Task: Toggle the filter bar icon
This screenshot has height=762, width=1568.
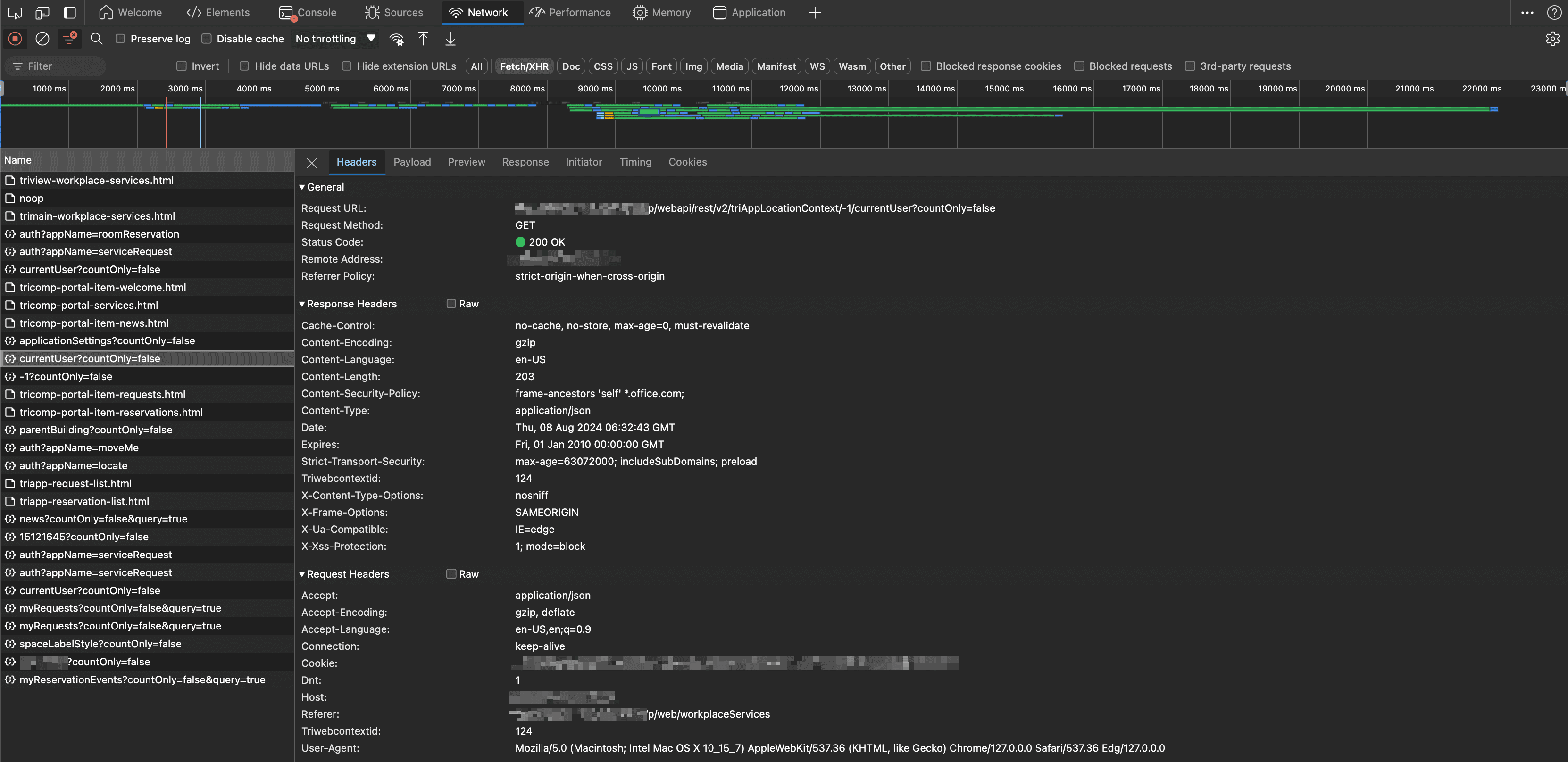Action: point(70,39)
